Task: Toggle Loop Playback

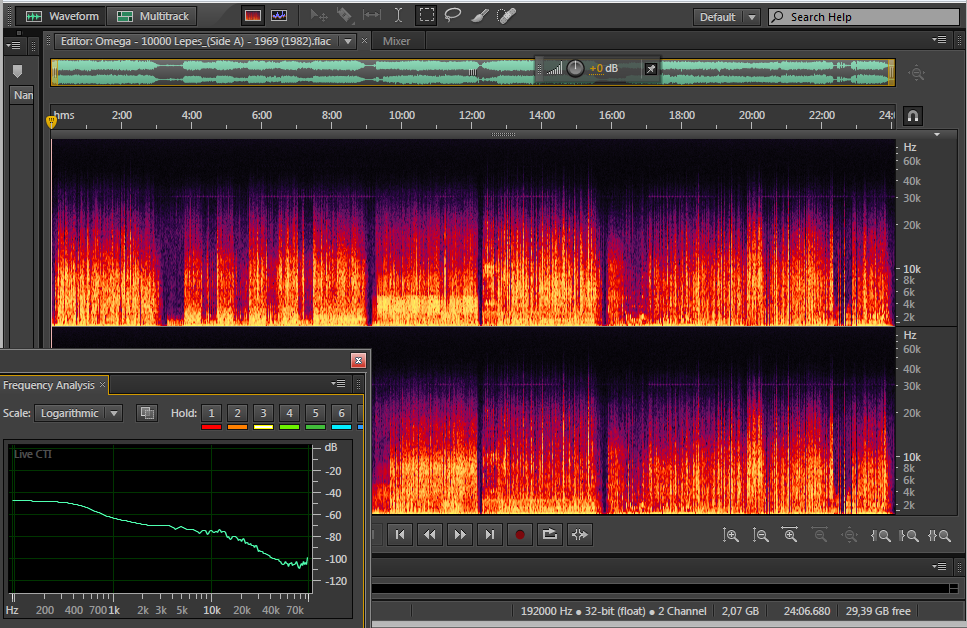Action: tap(549, 535)
